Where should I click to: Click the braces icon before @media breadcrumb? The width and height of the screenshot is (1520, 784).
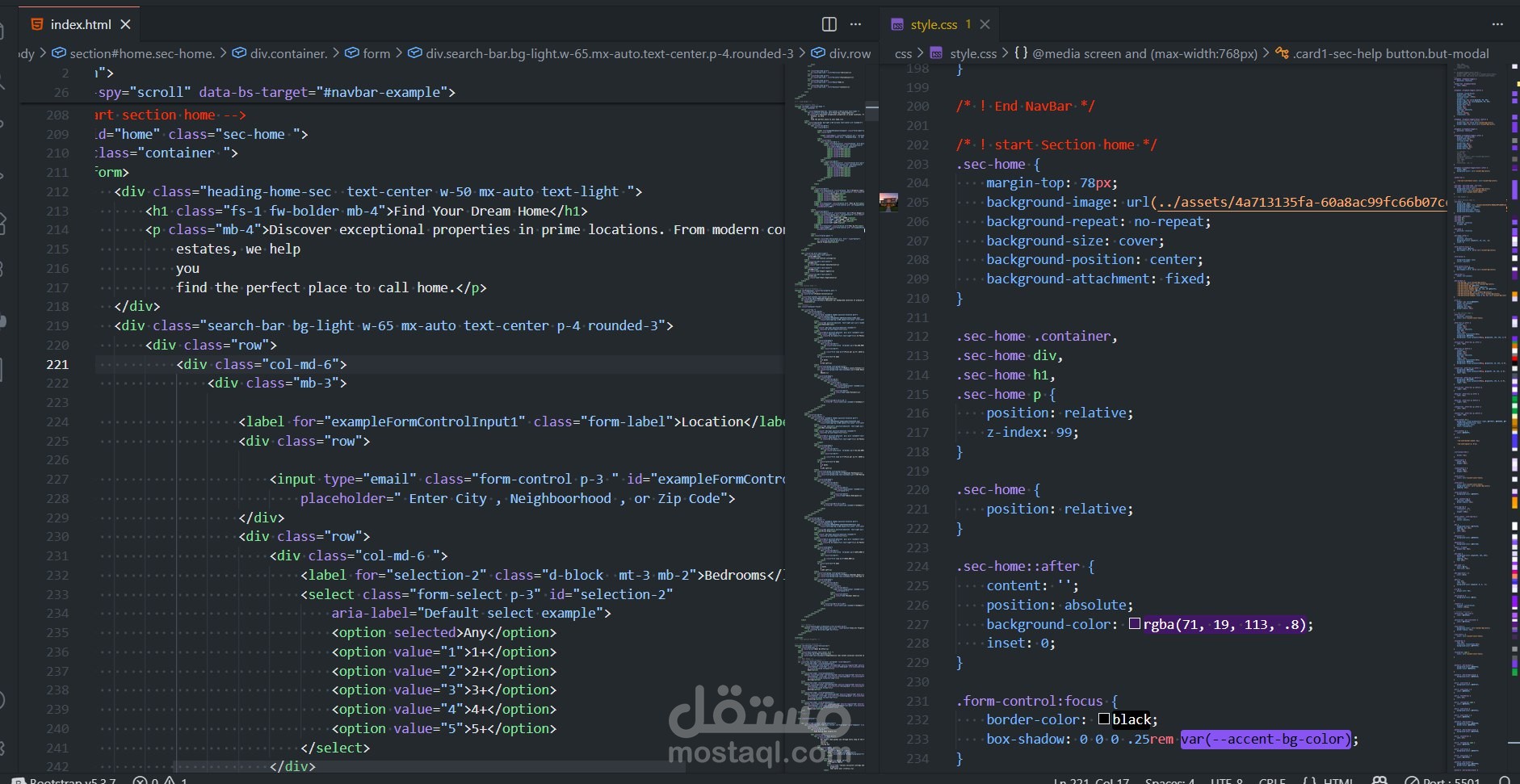tap(1021, 53)
